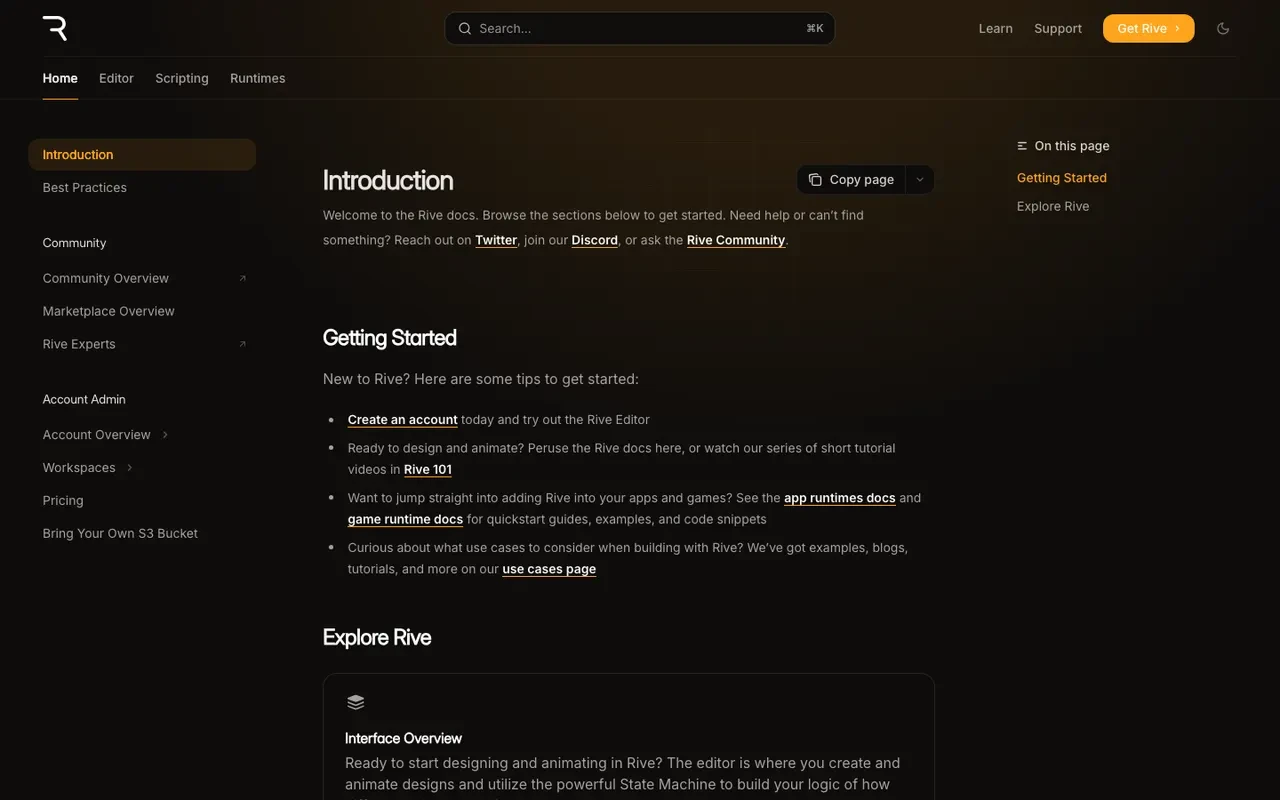Click the Rive logo icon
Viewport: 1280px width, 800px height.
(x=55, y=28)
